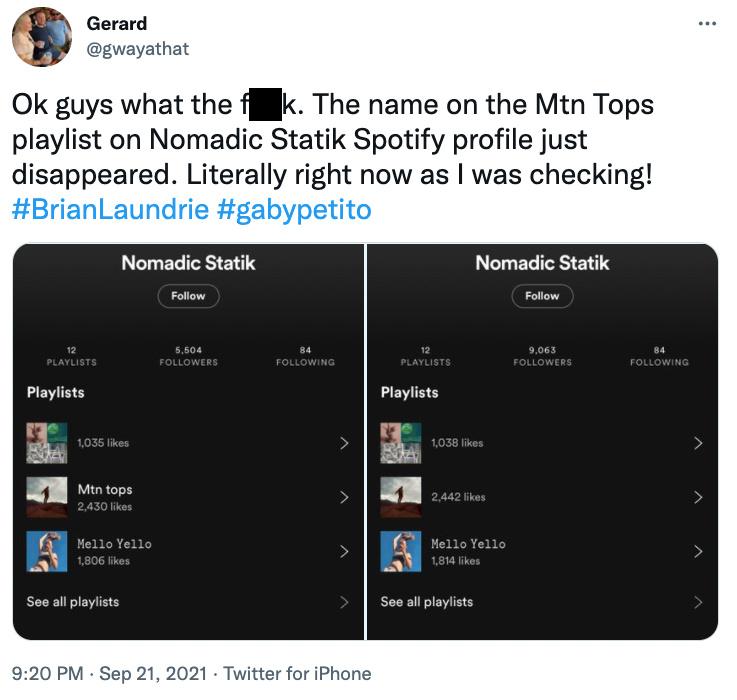Screen dimensions: 737x700
Task: Click Follow in the right Nomadic Statik profile
Action: pyautogui.click(x=542, y=296)
